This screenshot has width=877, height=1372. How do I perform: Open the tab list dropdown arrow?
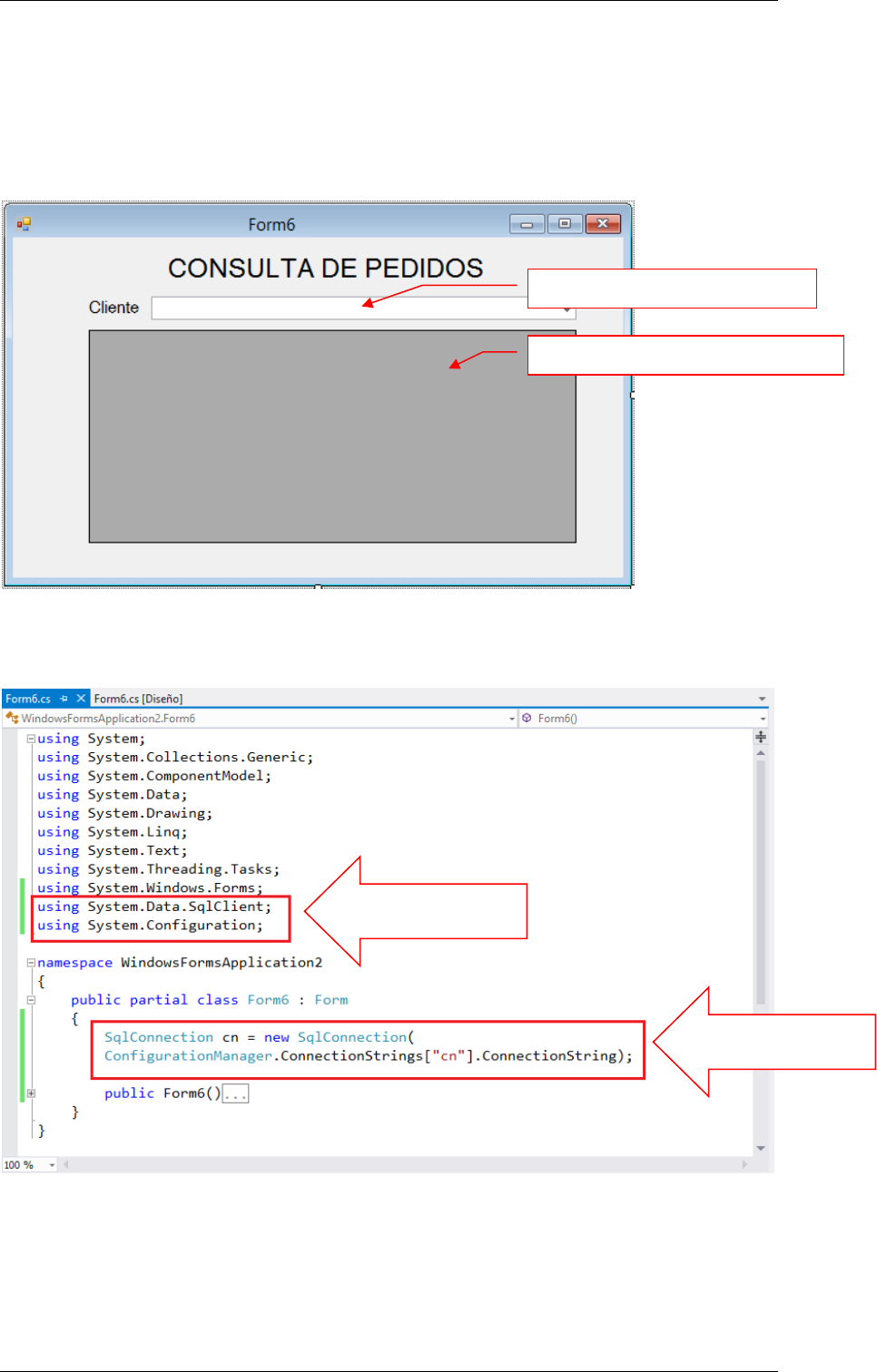click(x=763, y=700)
